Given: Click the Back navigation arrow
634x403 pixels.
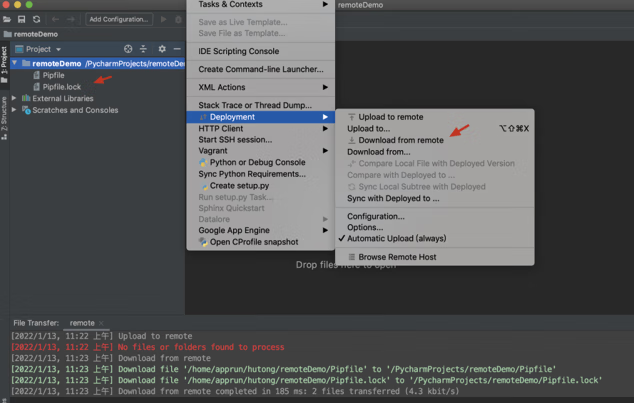Looking at the screenshot, I should tap(55, 19).
